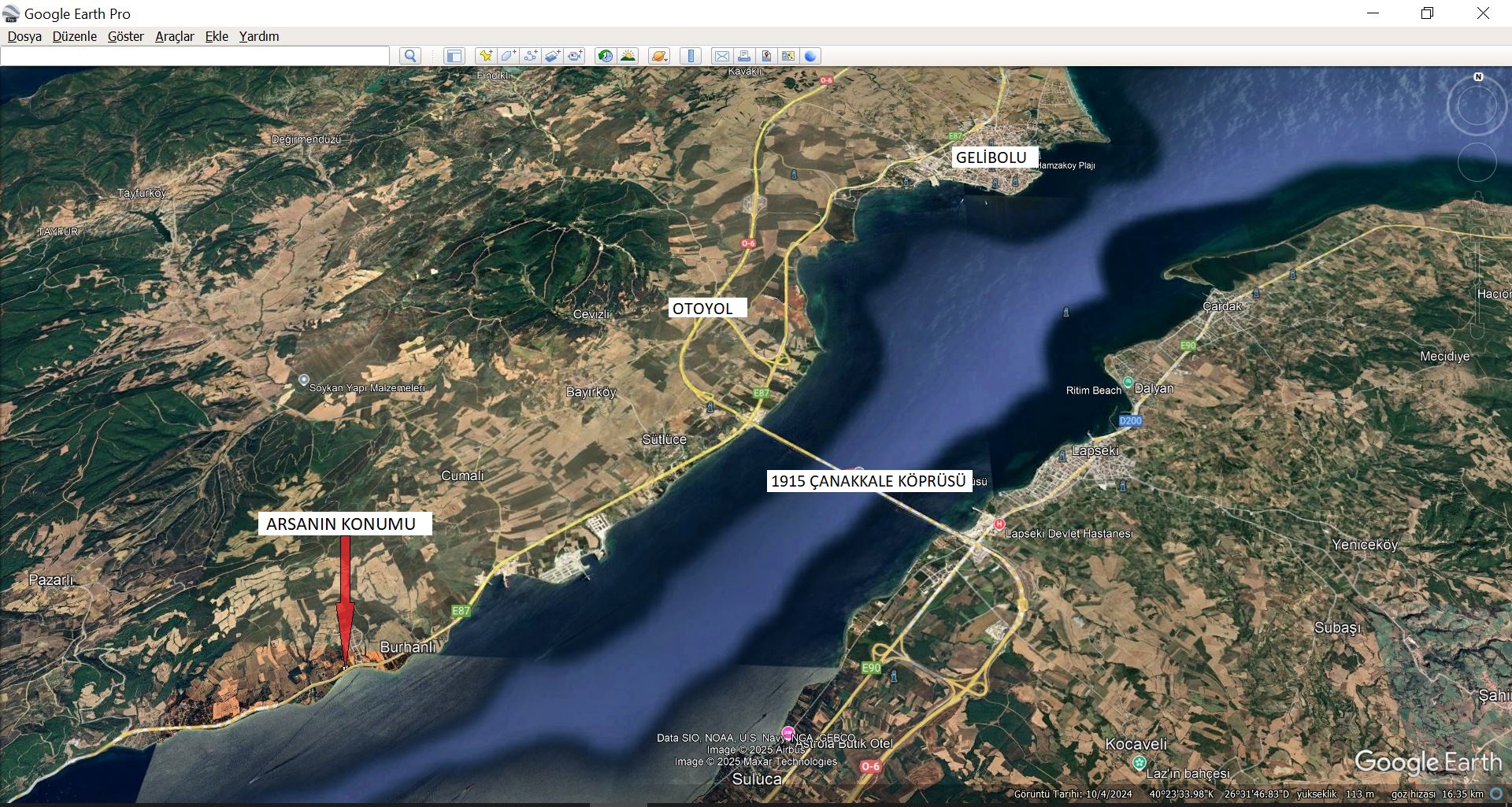Click the Bayırköy place label
The width and height of the screenshot is (1512, 807).
pyautogui.click(x=591, y=392)
